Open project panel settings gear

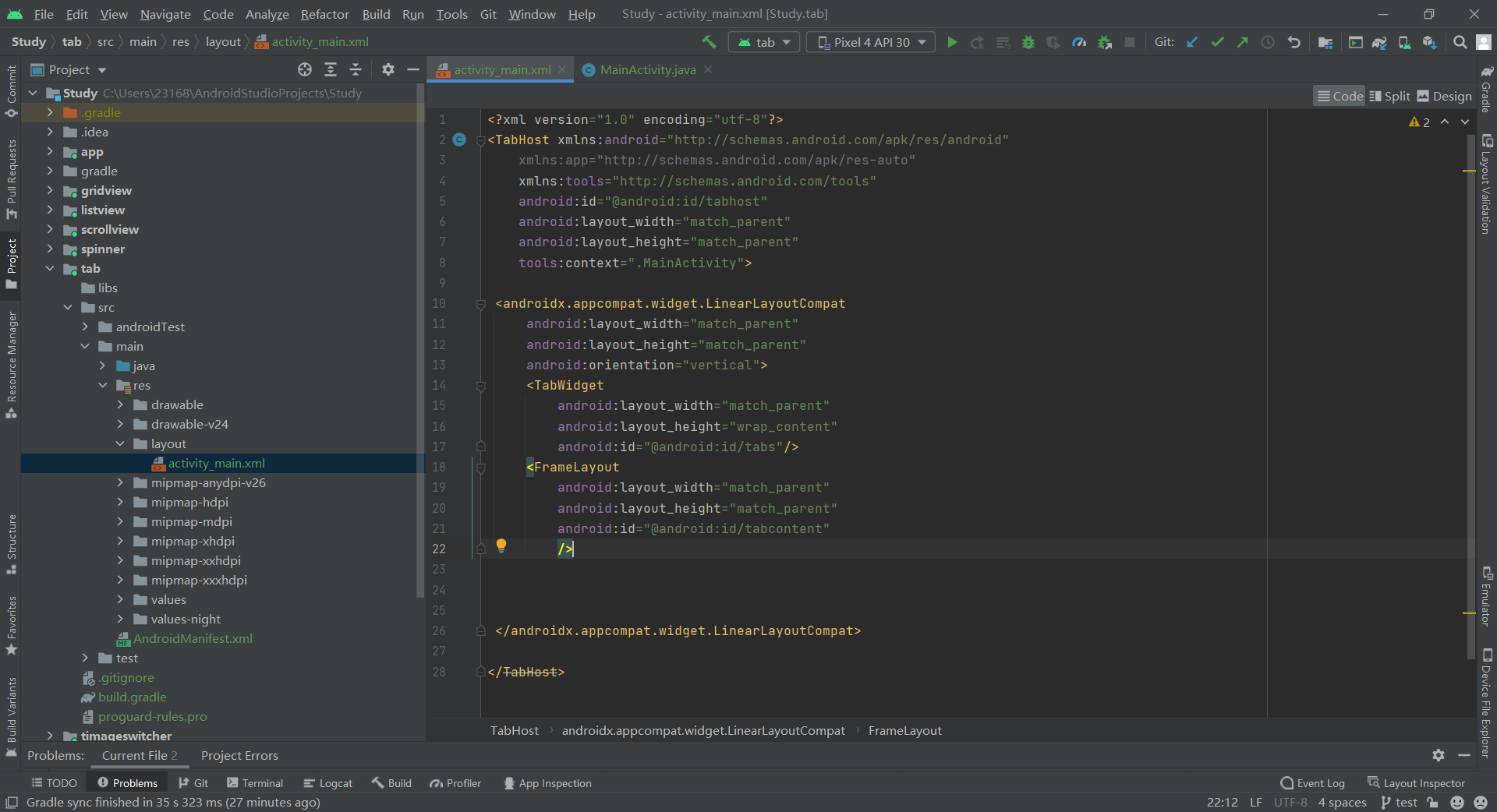(x=388, y=69)
